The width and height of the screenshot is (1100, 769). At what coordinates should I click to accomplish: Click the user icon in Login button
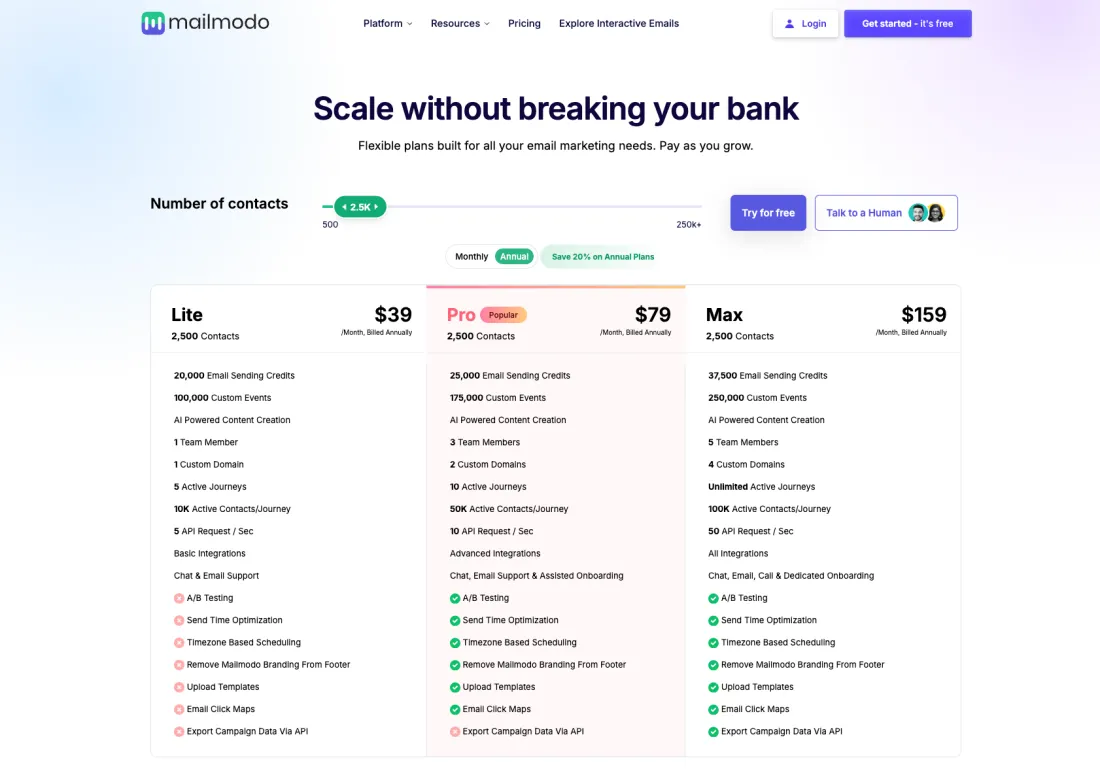[x=790, y=24]
